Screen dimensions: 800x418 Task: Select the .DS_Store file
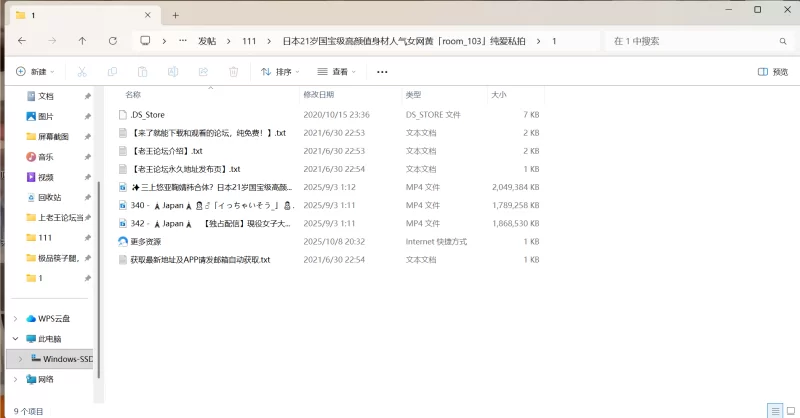pos(147,115)
